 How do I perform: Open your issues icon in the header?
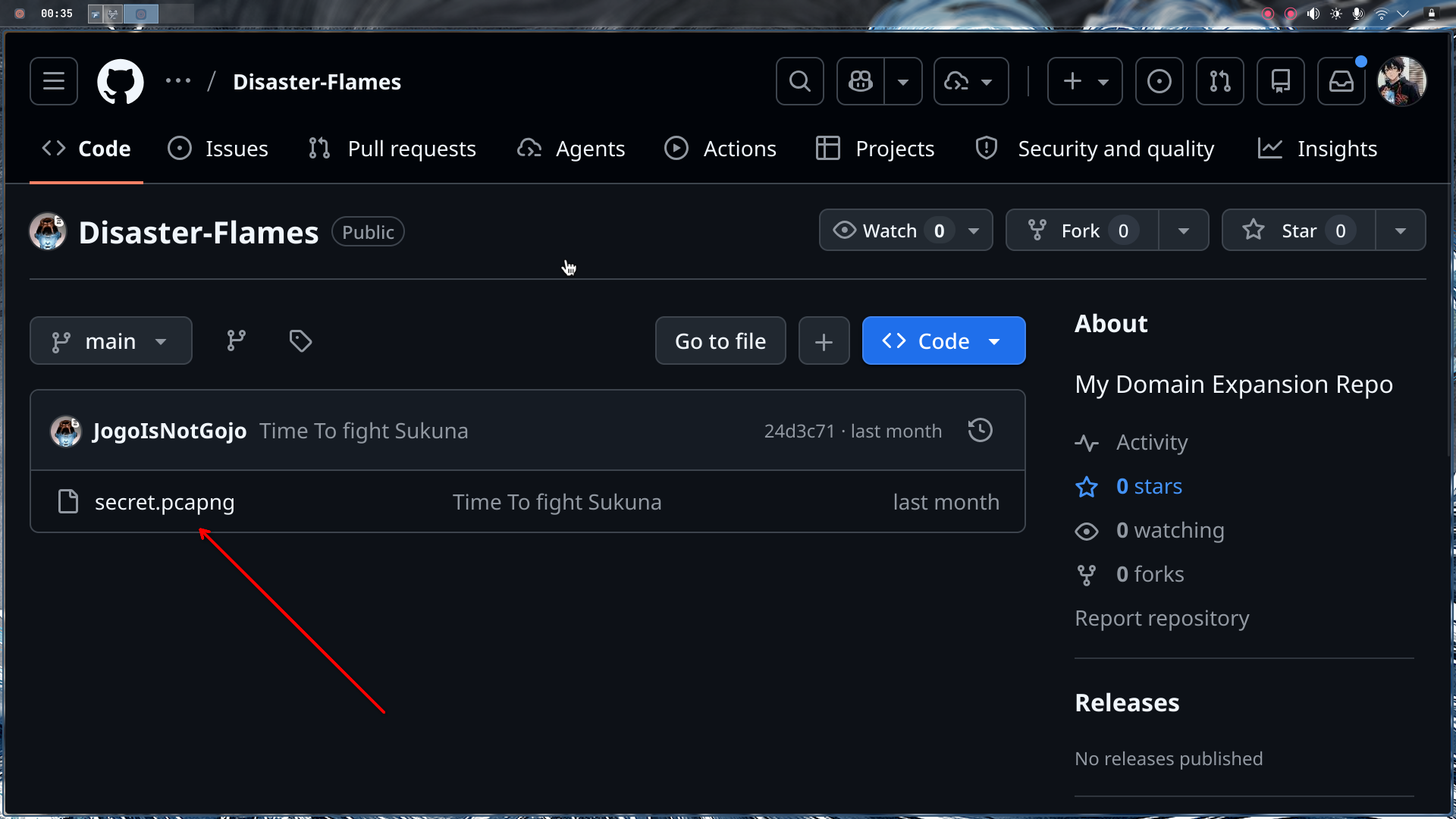(x=1159, y=81)
